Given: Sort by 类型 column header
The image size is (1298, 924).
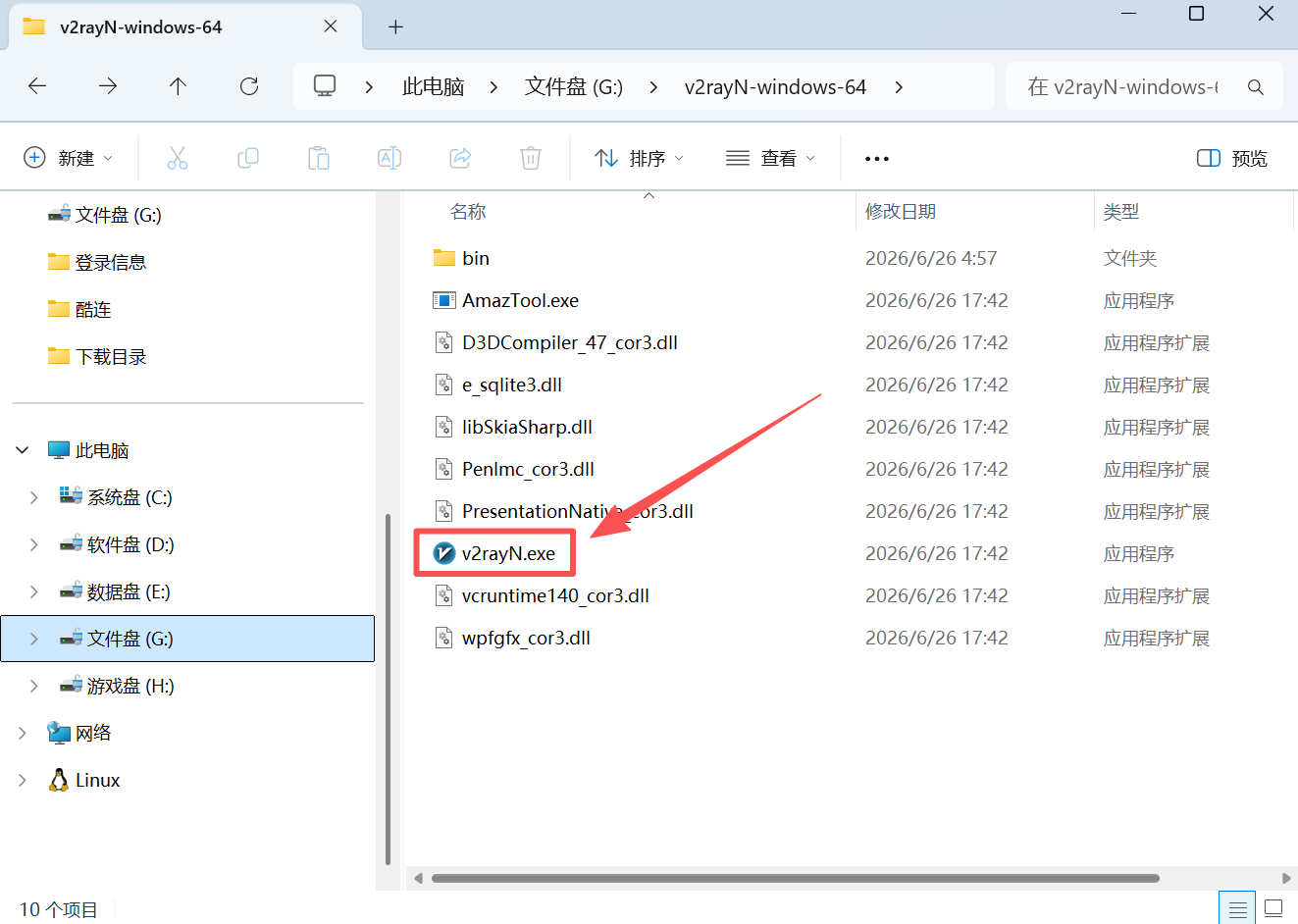Looking at the screenshot, I should coord(1121,212).
